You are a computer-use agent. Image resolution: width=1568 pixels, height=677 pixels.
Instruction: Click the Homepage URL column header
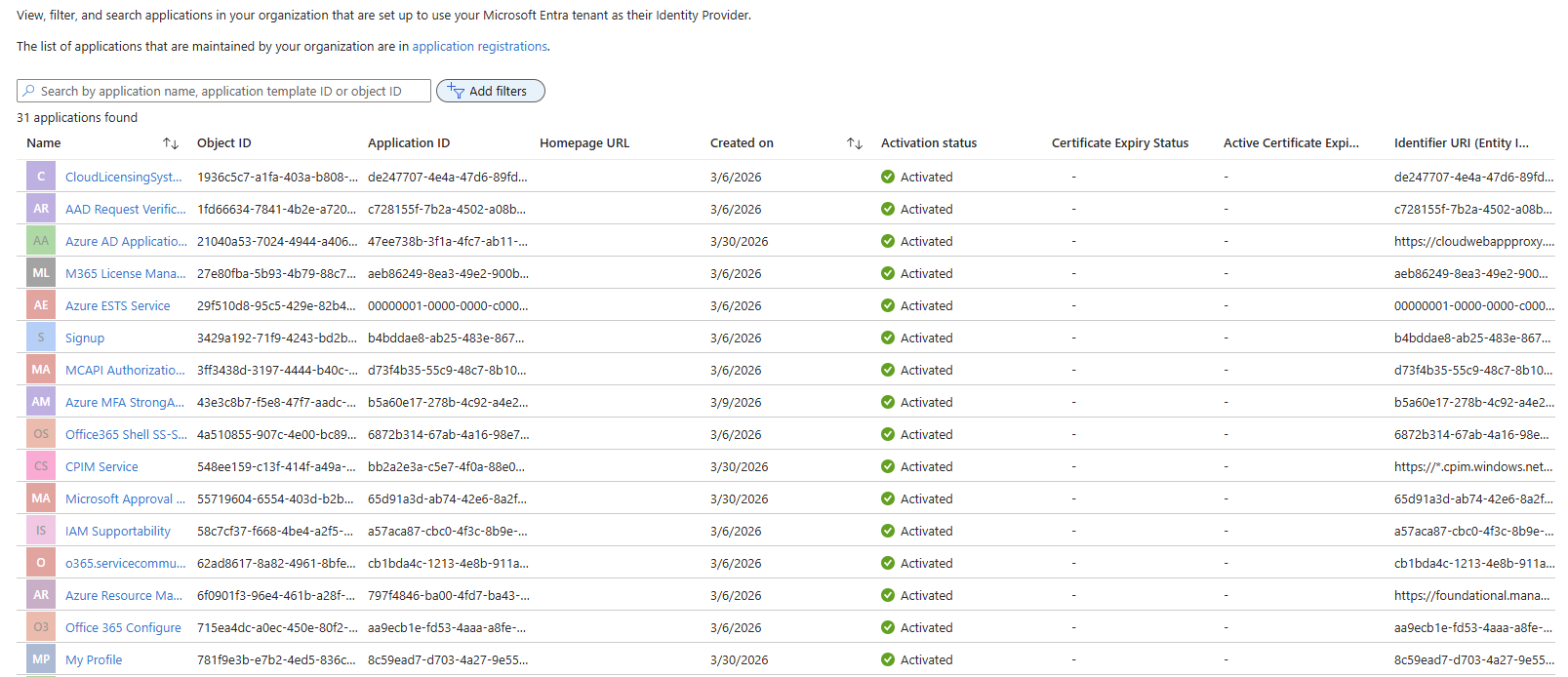584,142
